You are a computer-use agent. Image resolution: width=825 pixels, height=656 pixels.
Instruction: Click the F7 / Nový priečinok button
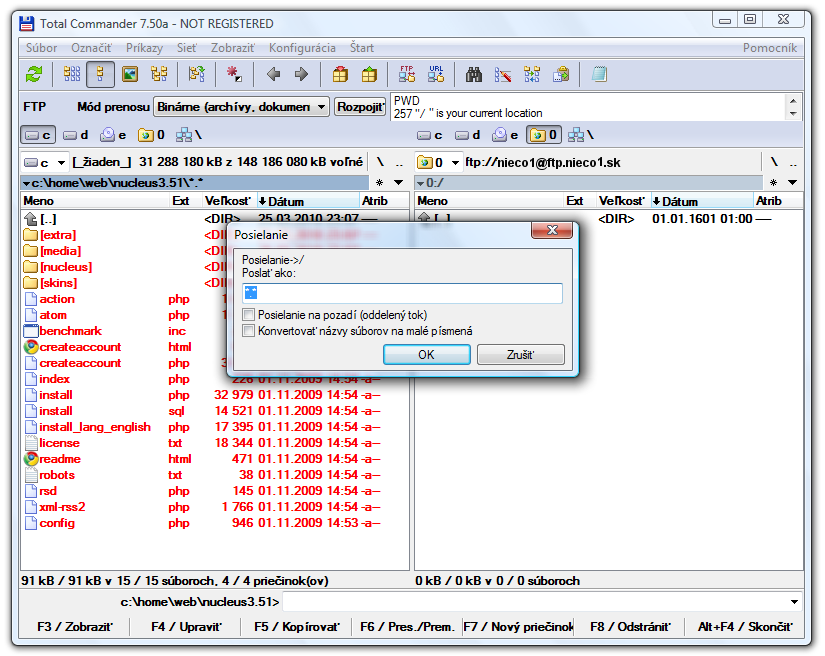(519, 627)
